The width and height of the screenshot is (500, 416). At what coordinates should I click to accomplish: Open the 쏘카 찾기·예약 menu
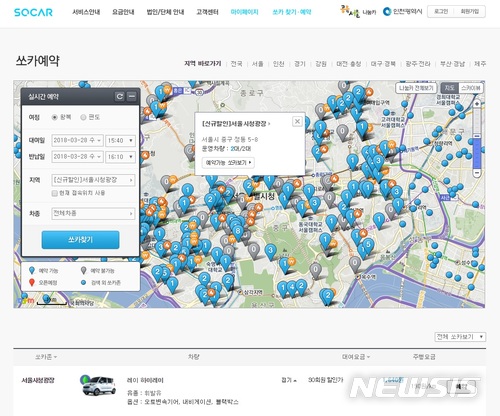[292, 12]
